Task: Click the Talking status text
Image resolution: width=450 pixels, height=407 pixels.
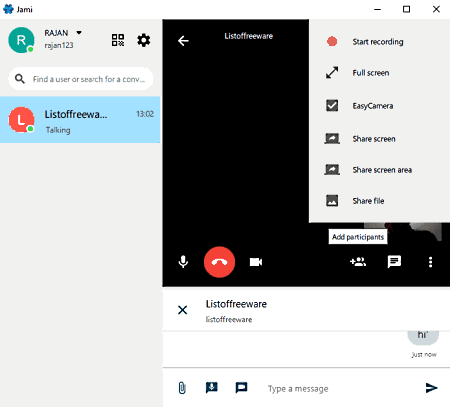Action: point(58,130)
